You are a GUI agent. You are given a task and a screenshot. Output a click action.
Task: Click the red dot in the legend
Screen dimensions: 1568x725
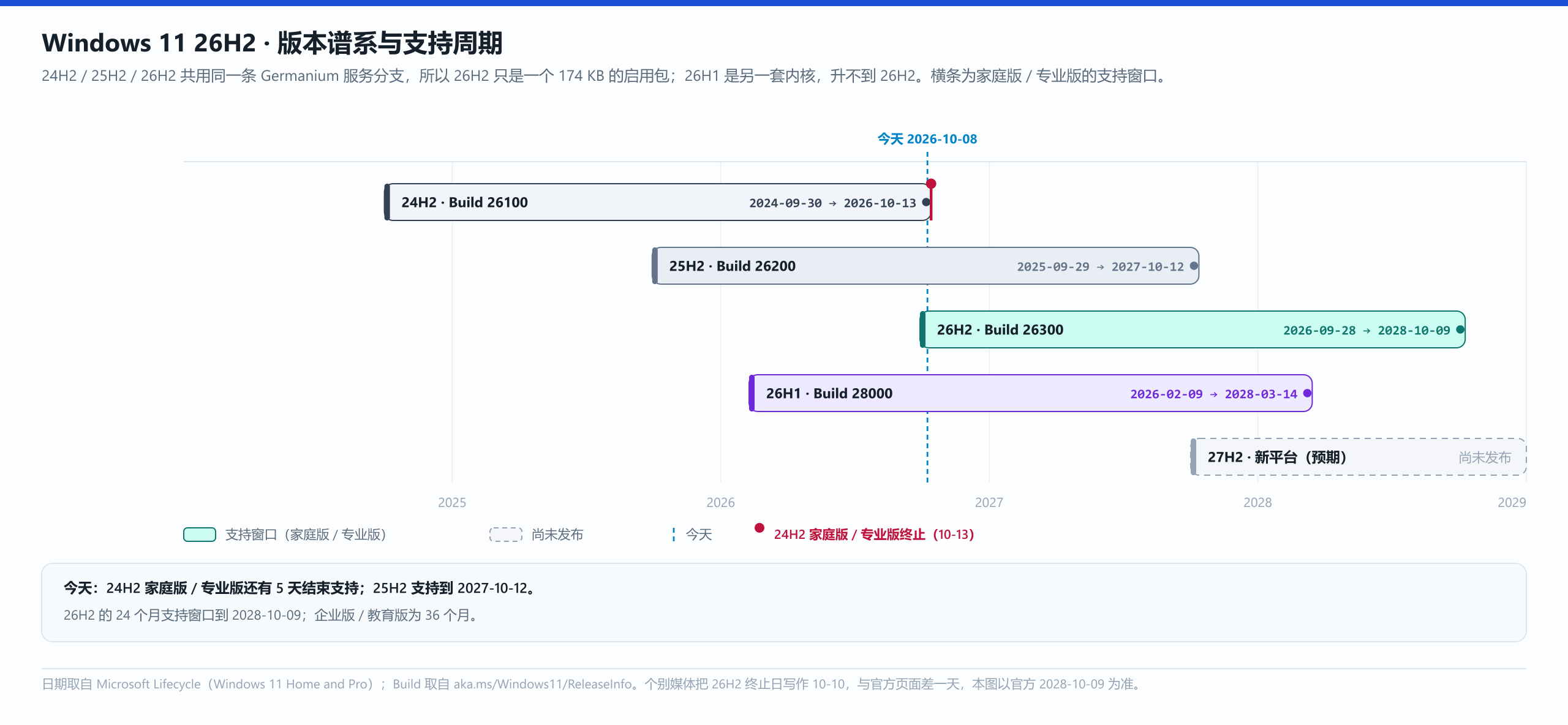point(759,528)
